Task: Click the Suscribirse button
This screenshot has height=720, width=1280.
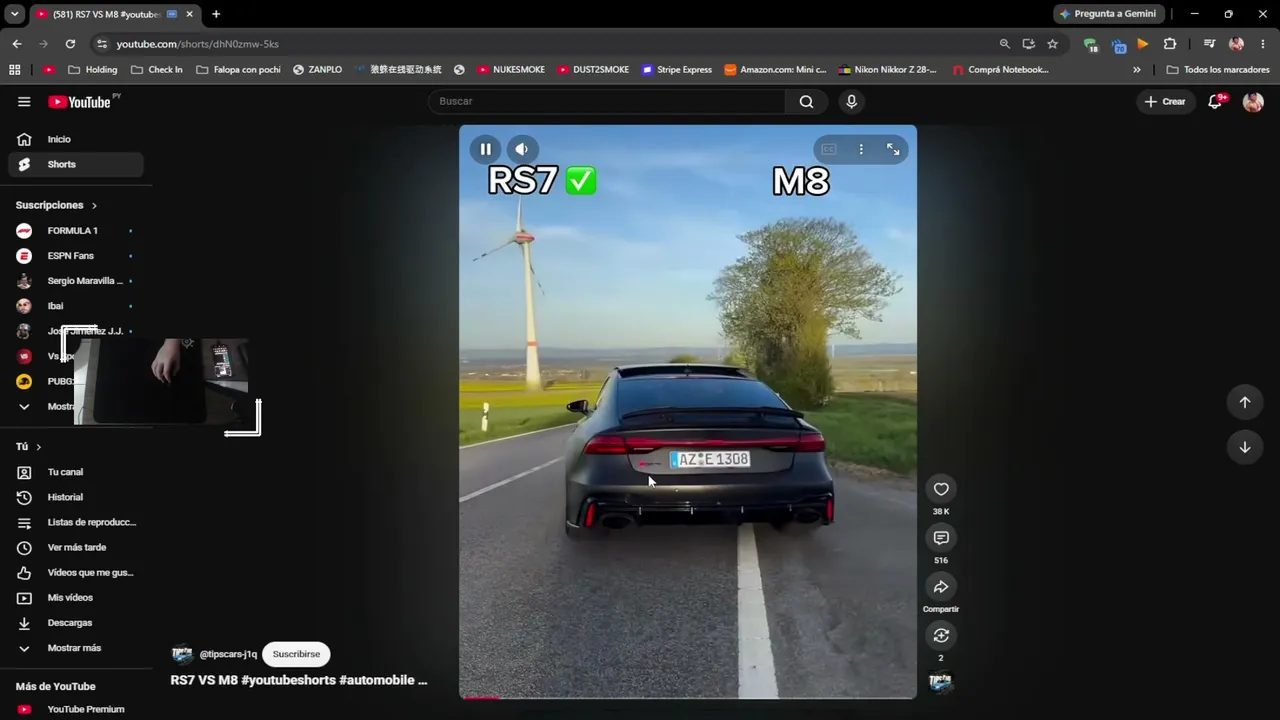Action: point(296,654)
